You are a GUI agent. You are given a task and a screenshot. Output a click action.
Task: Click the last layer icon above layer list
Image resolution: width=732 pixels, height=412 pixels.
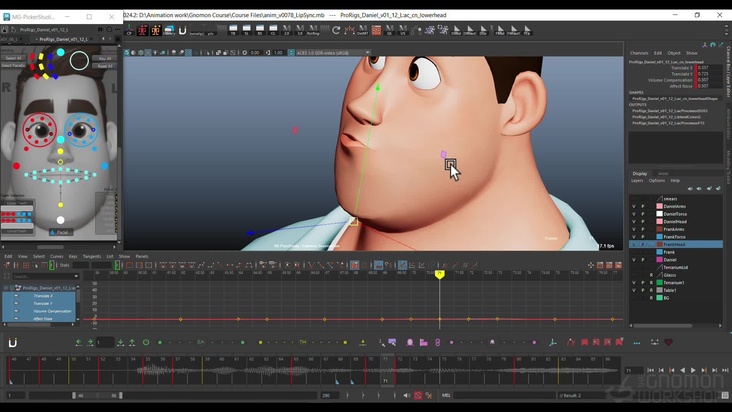718,189
